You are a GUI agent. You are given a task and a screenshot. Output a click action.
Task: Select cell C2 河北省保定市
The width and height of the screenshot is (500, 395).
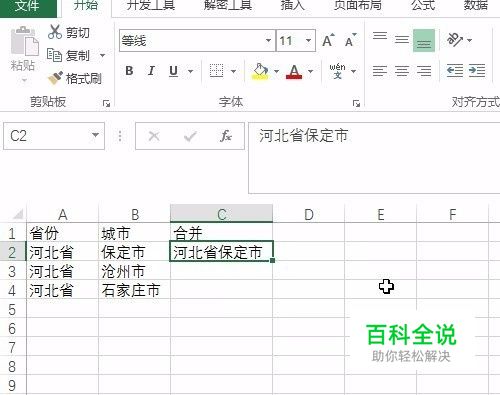(222, 252)
